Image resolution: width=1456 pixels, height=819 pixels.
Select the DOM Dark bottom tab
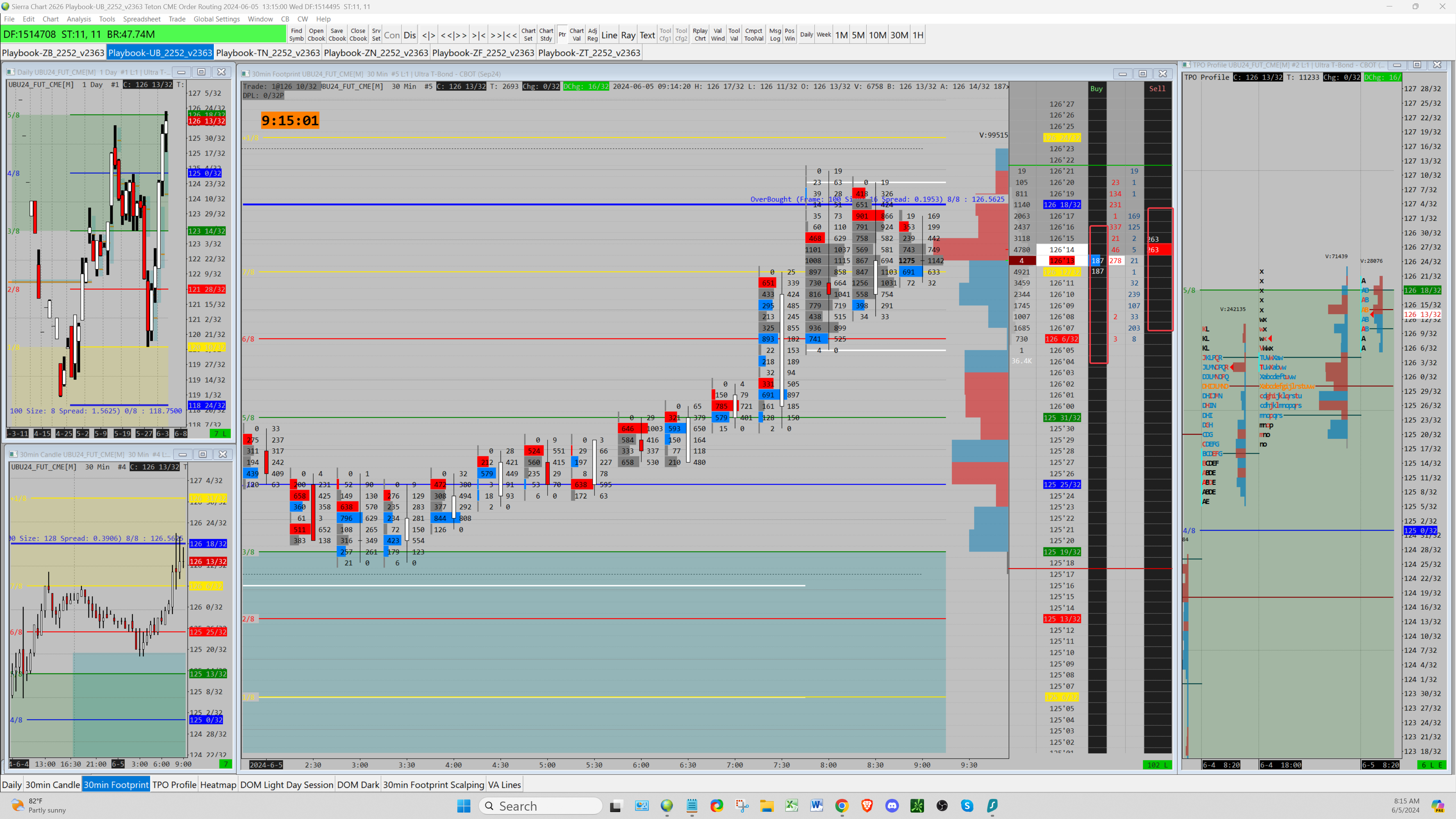click(x=358, y=784)
